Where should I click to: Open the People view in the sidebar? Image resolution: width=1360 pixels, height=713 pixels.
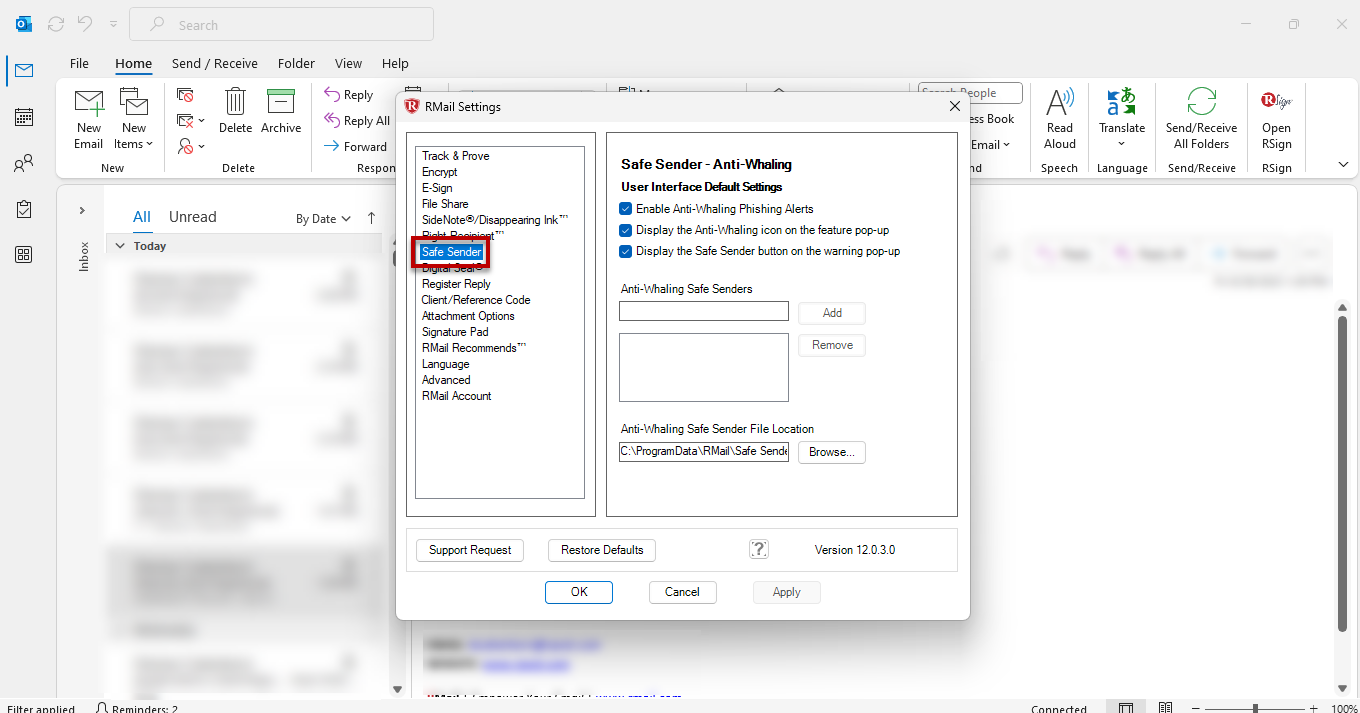[x=23, y=163]
